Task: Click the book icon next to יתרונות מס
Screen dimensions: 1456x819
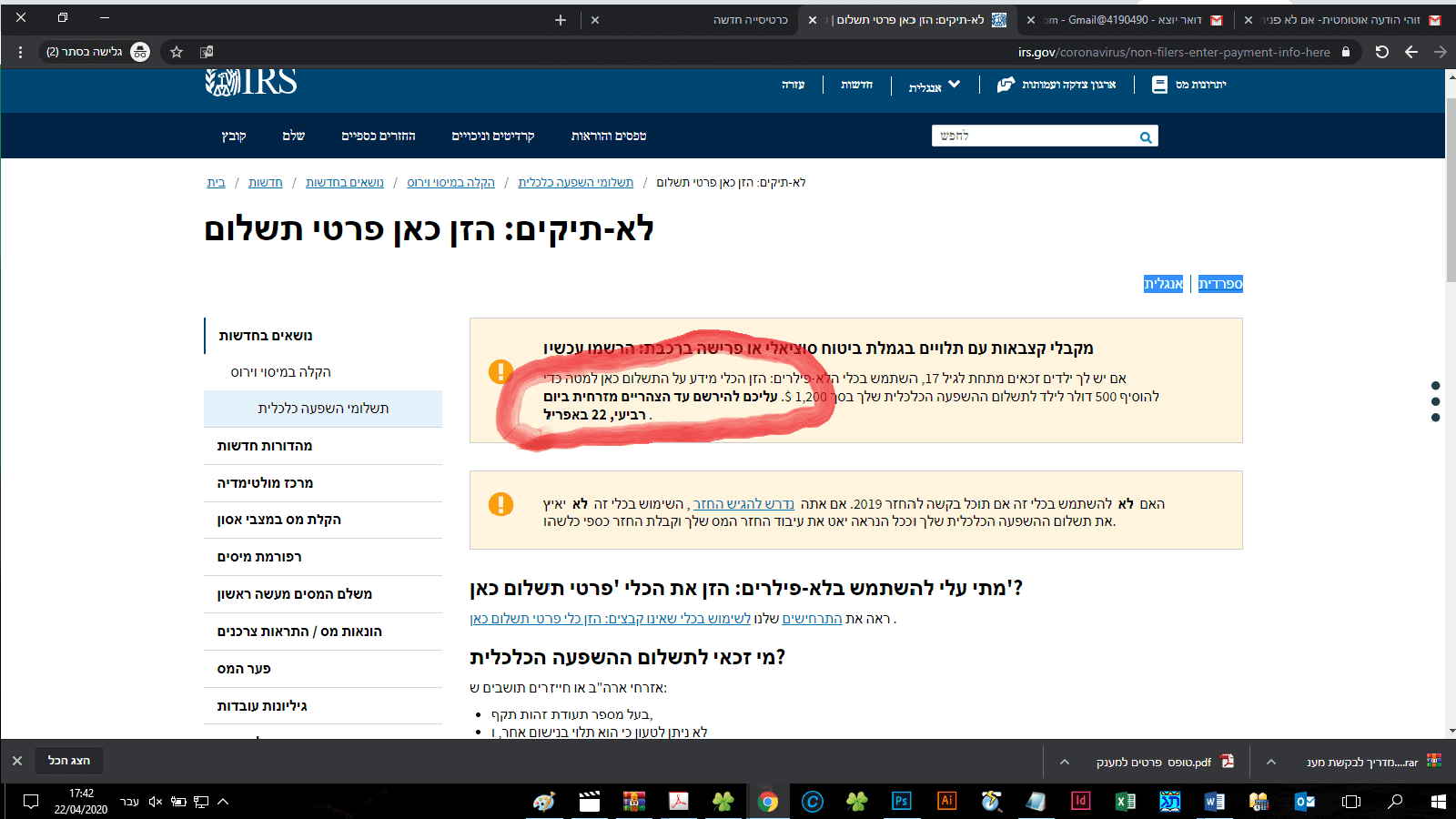Action: click(x=1159, y=84)
